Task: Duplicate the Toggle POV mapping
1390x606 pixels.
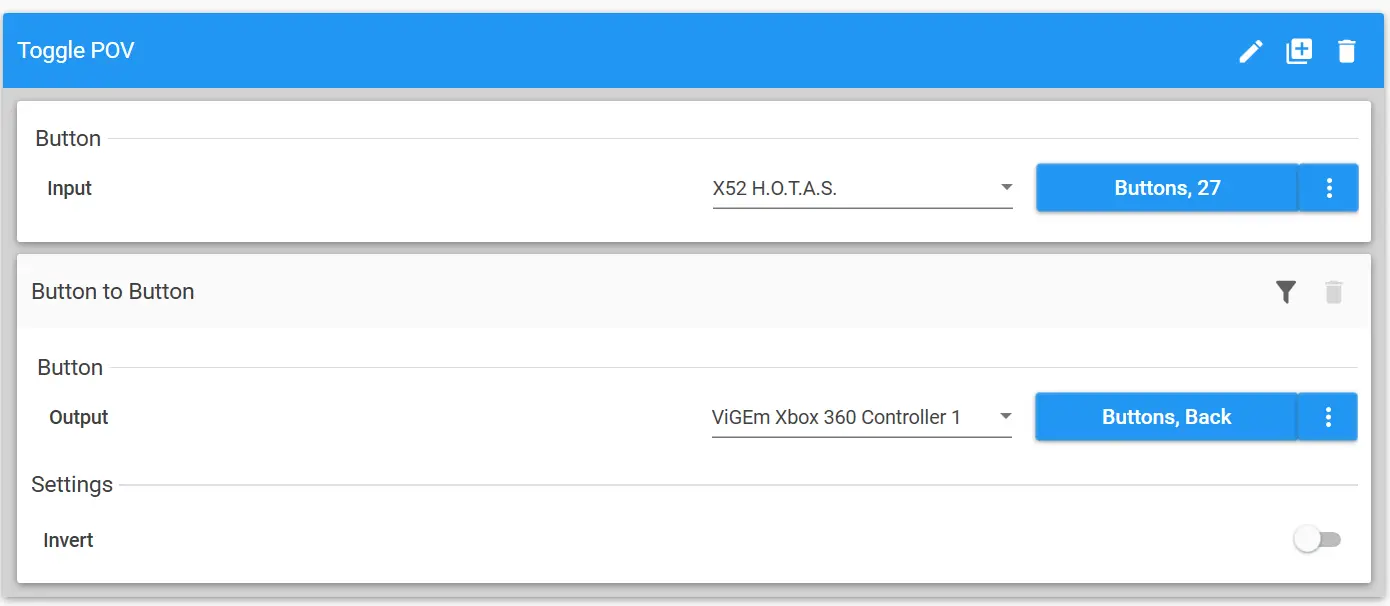Action: tap(1298, 51)
